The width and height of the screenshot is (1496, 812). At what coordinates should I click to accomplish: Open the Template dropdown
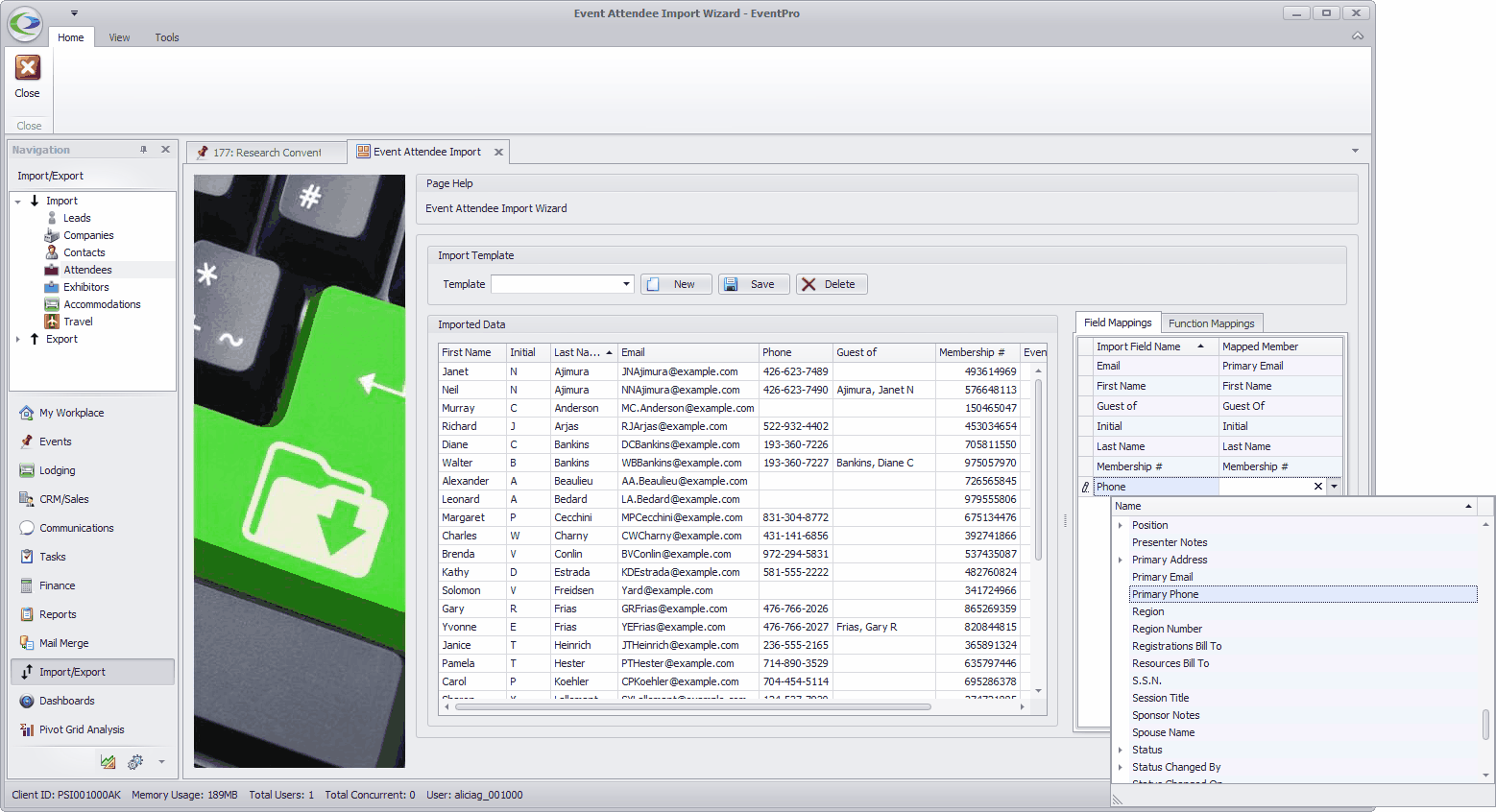626,284
